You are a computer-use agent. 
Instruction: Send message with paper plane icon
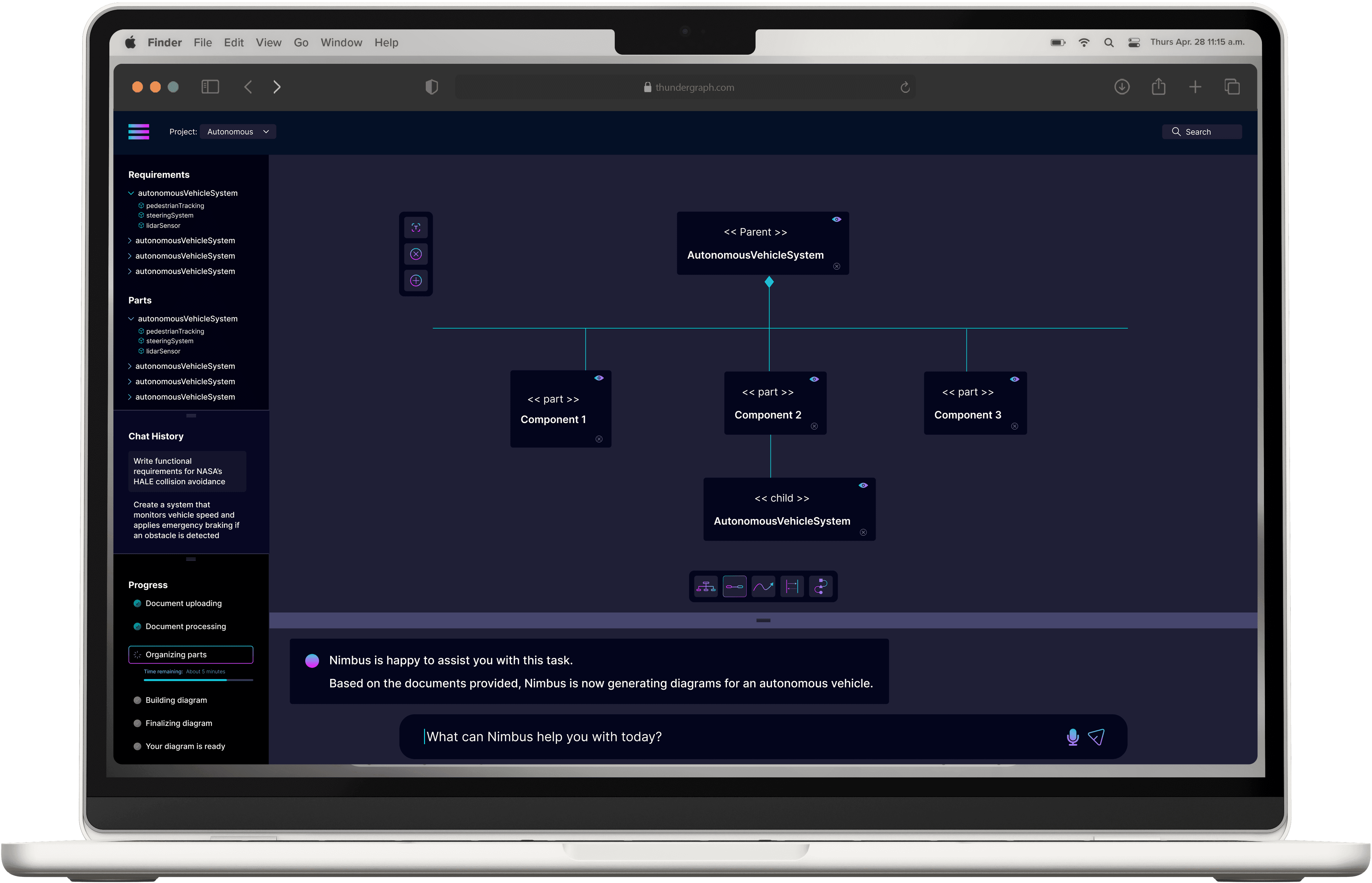tap(1096, 737)
